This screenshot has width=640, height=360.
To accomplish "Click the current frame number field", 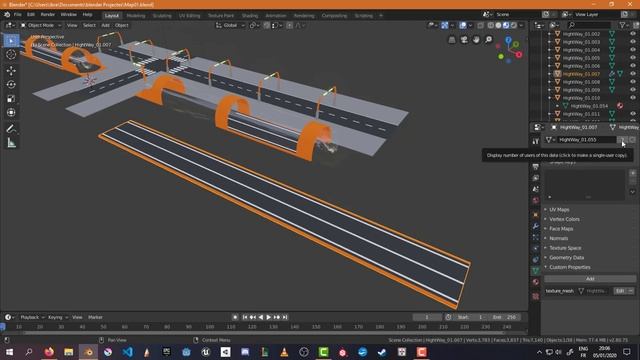I will 427,317.
